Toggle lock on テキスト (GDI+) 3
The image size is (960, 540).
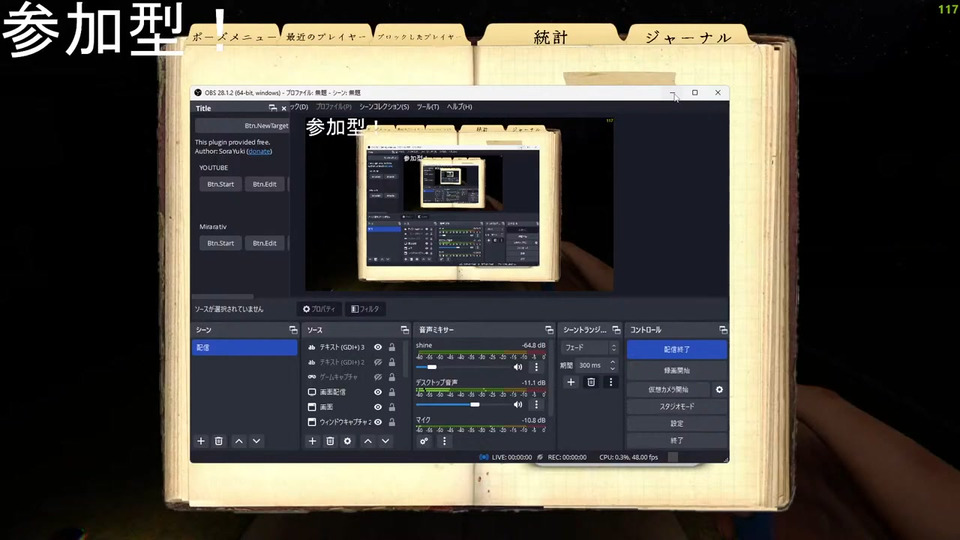pyautogui.click(x=392, y=347)
